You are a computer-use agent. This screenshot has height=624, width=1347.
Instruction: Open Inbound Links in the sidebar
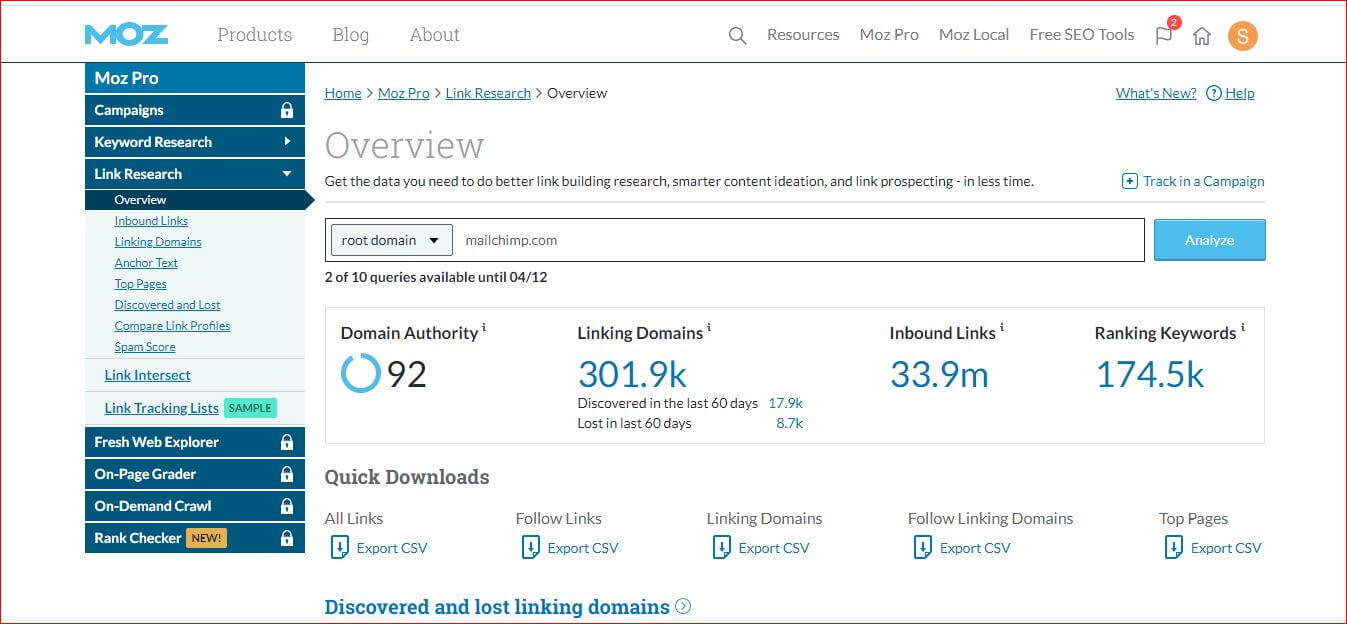point(151,221)
